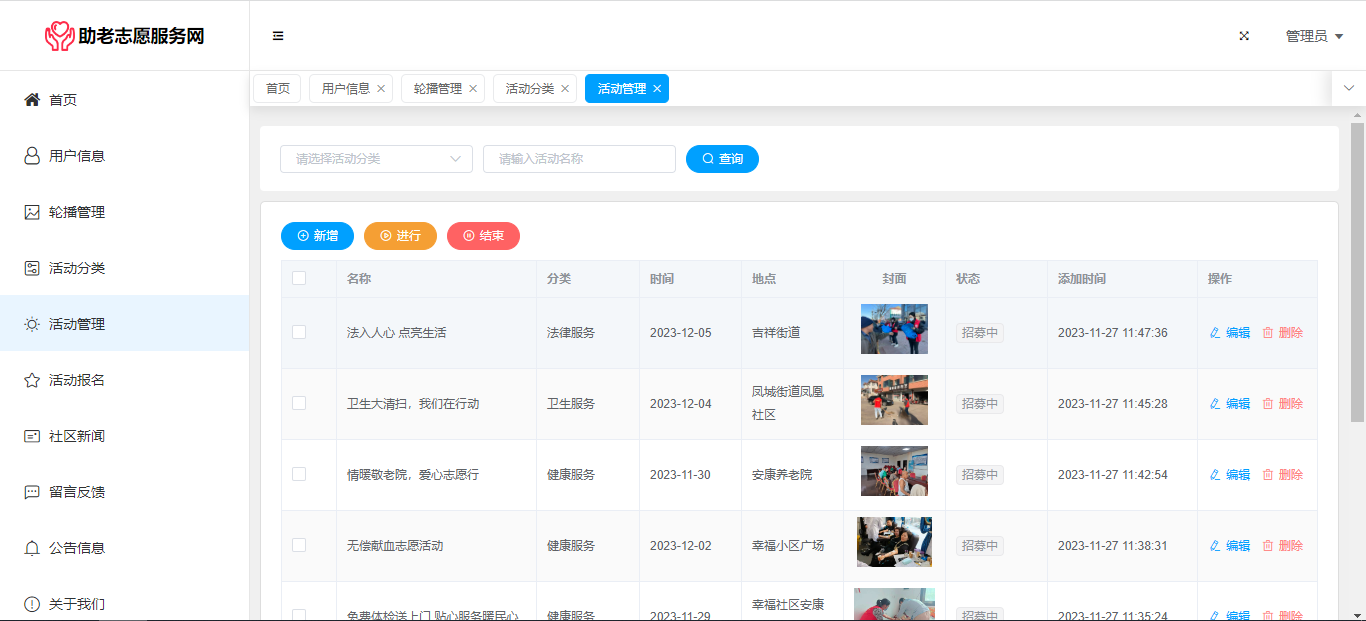The width and height of the screenshot is (1366, 621).
Task: Select the checkbox for 无偿献血志愿活动
Action: [x=299, y=545]
